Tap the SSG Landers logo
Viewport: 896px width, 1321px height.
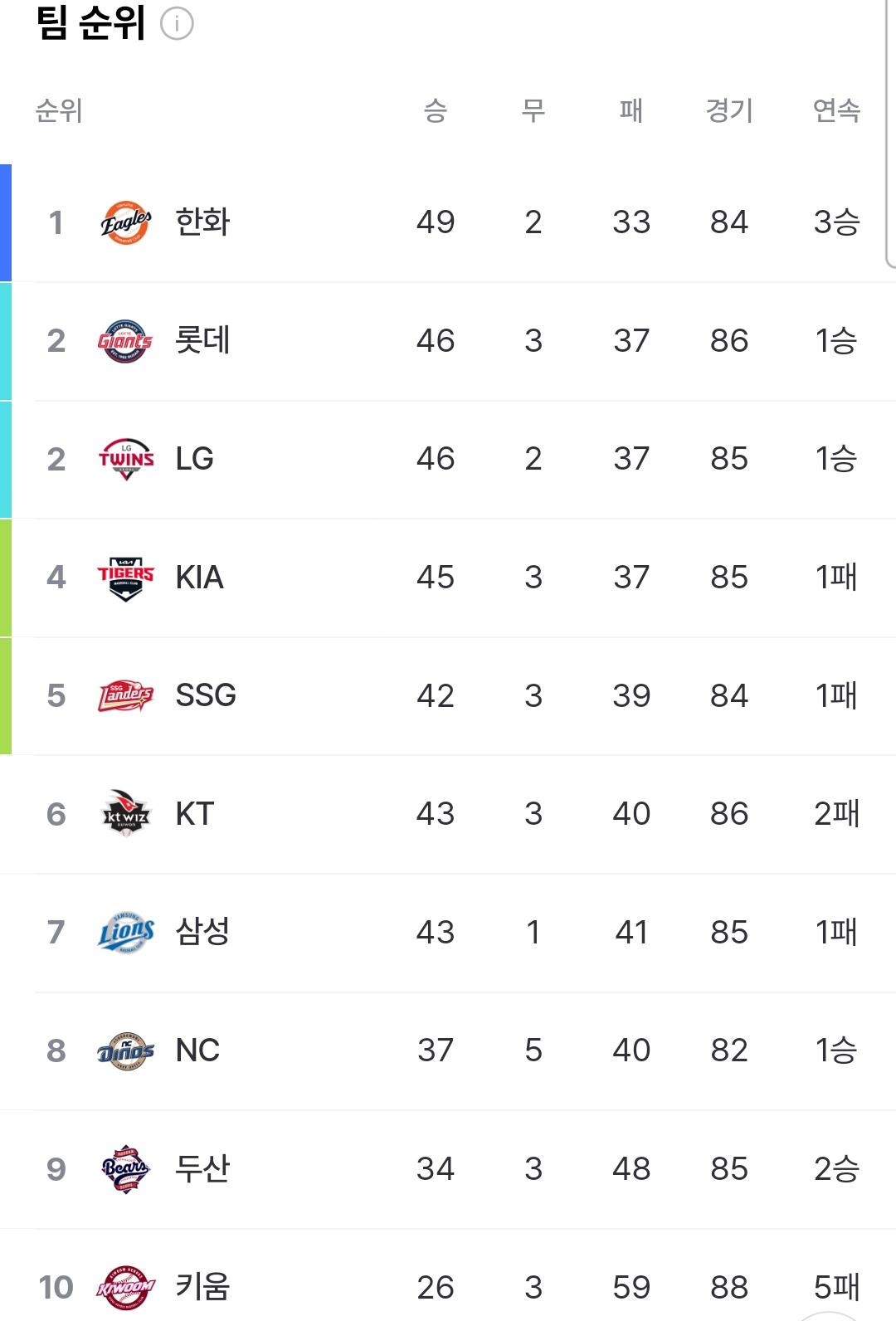point(126,696)
